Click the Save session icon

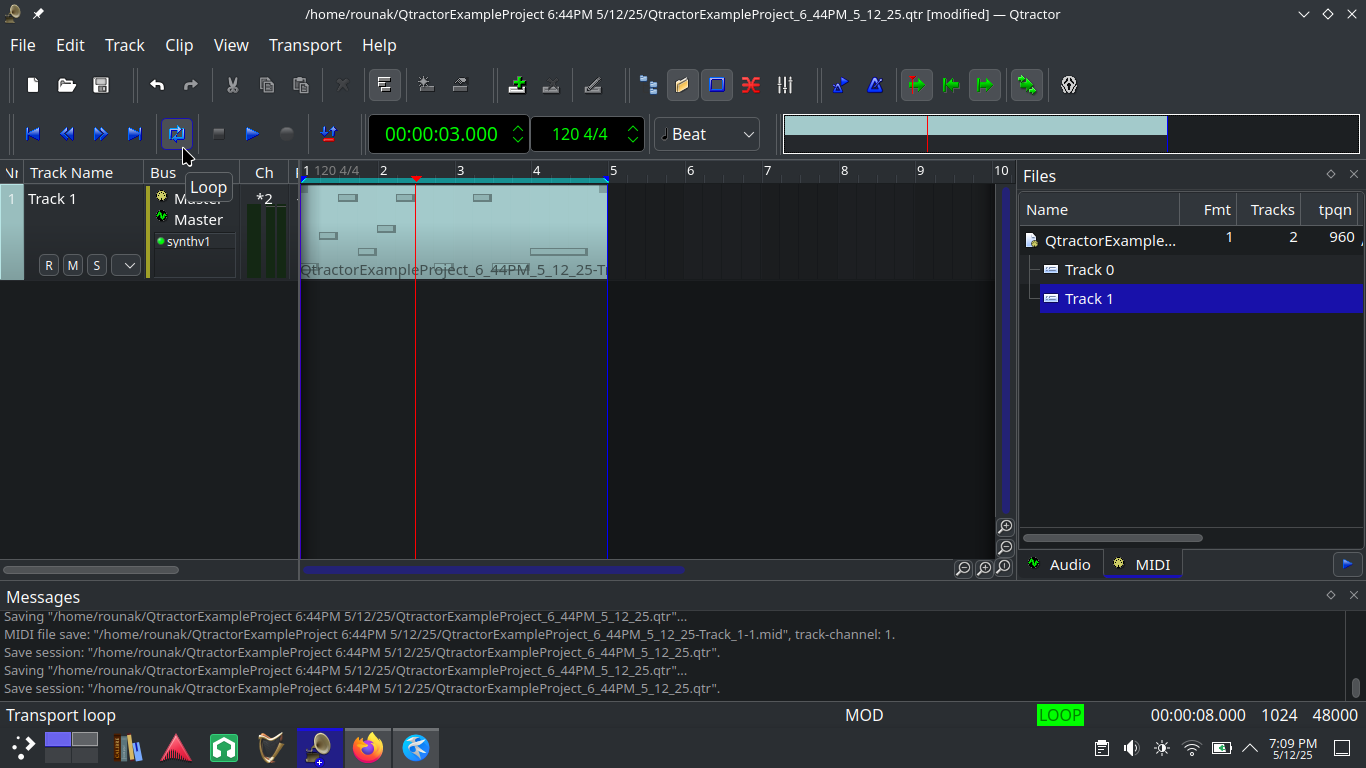pyautogui.click(x=101, y=85)
